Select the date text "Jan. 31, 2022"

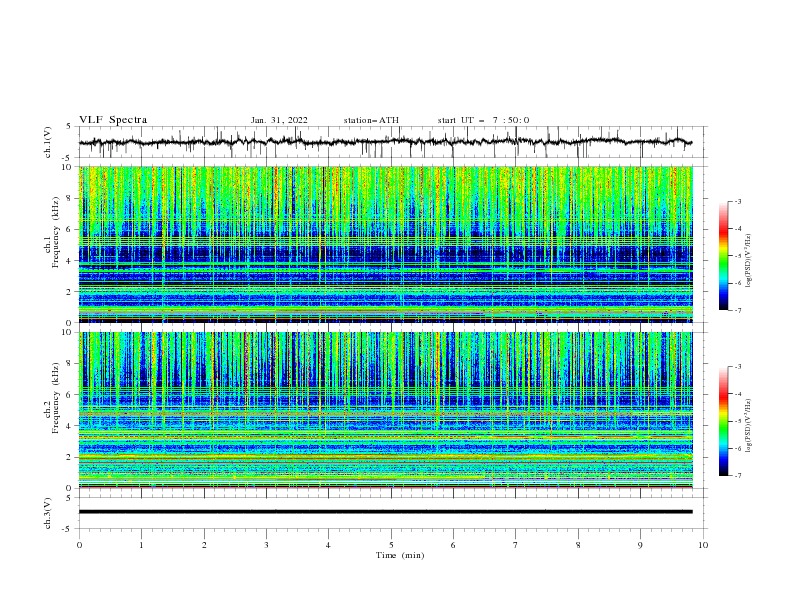[279, 120]
